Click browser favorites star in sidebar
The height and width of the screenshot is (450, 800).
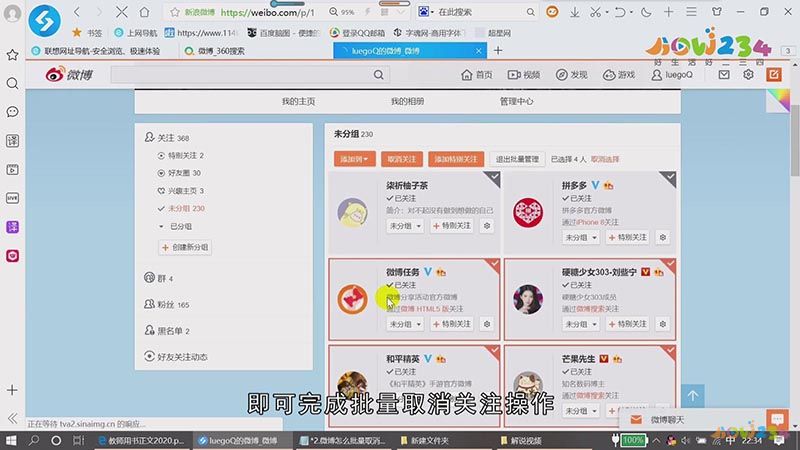[x=12, y=55]
